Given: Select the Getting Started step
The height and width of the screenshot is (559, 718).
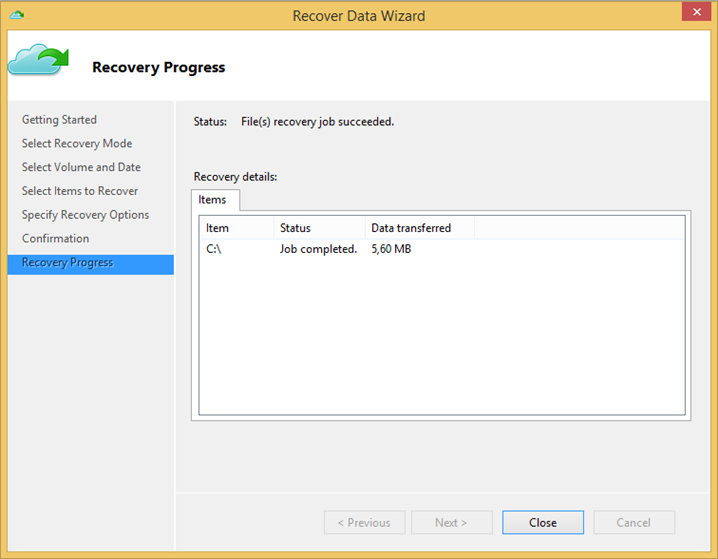Looking at the screenshot, I should (x=59, y=120).
